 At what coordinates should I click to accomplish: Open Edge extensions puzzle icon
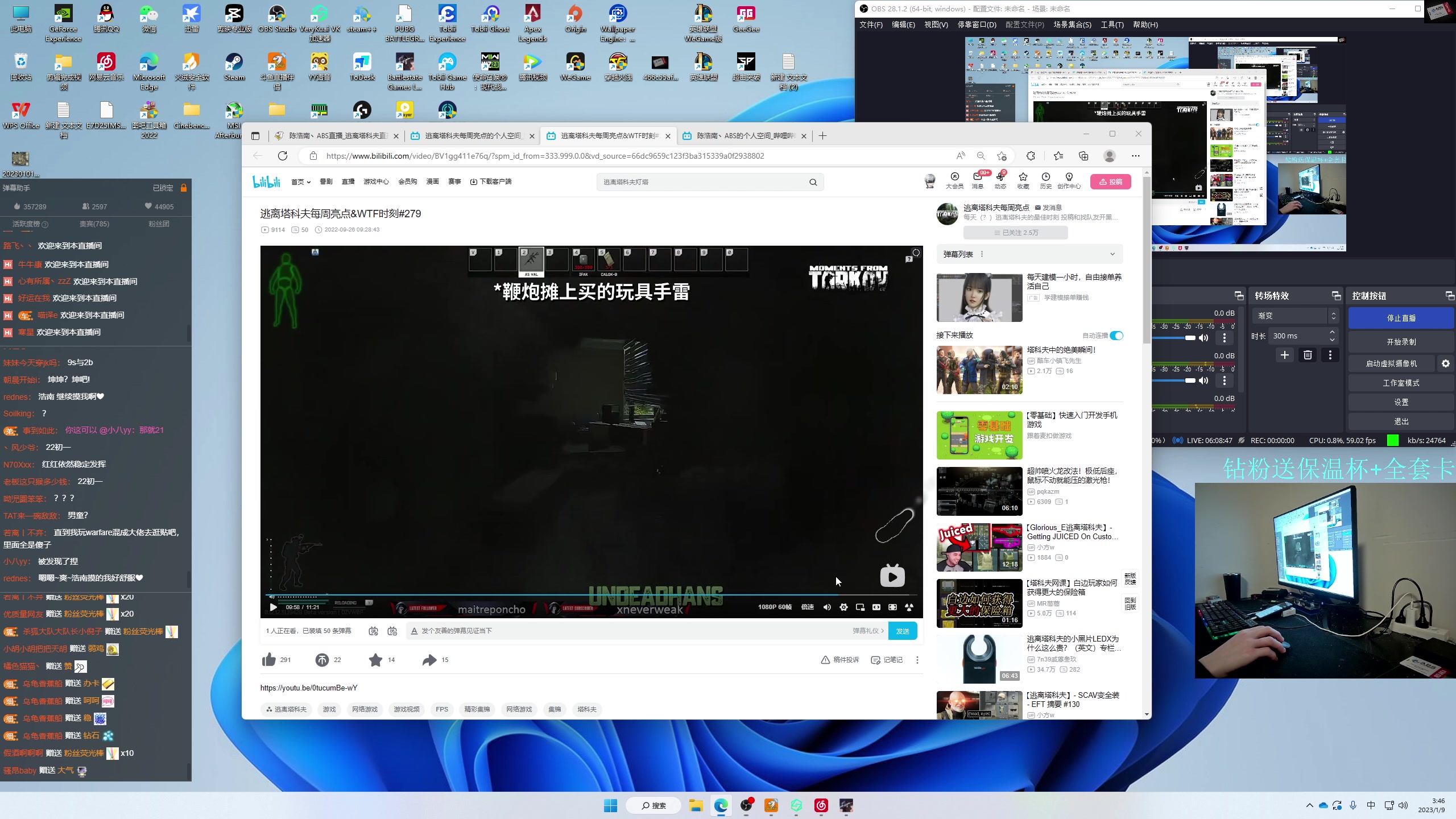click(1031, 156)
